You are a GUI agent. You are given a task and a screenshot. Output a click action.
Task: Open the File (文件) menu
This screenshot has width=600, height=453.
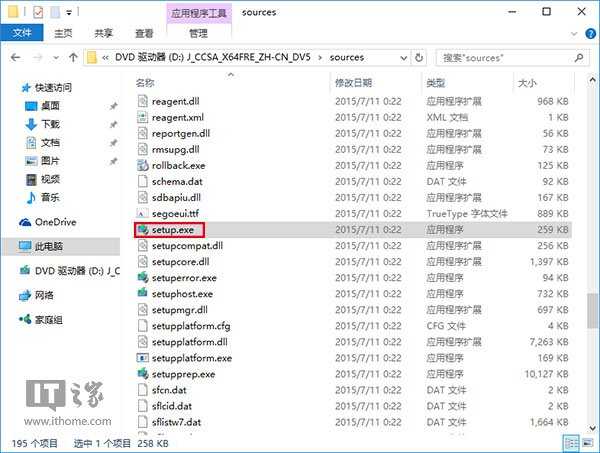[22, 33]
